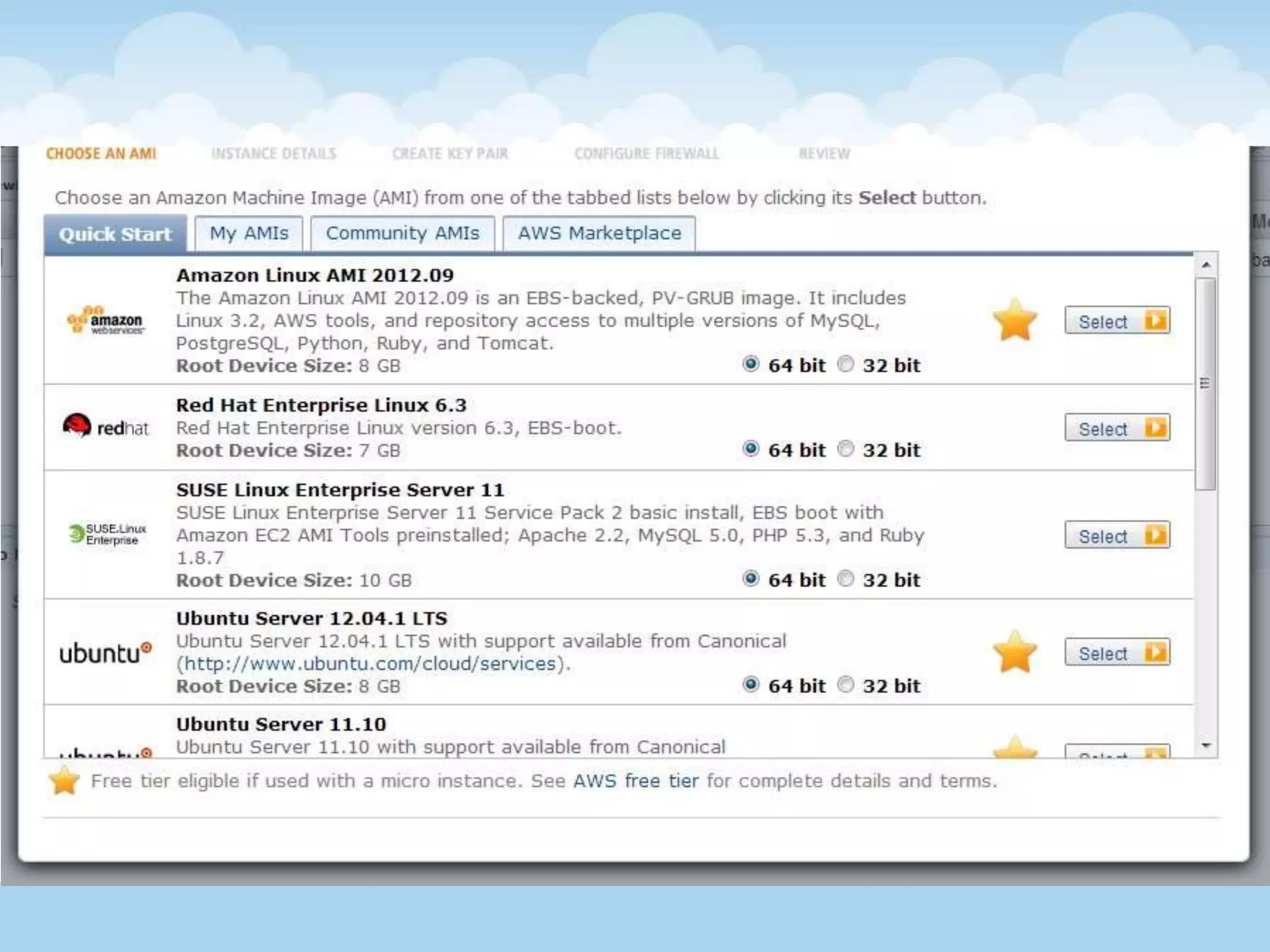Click free tier star for Ubuntu Server 12.04.1
The image size is (1270, 952).
pos(1015,652)
